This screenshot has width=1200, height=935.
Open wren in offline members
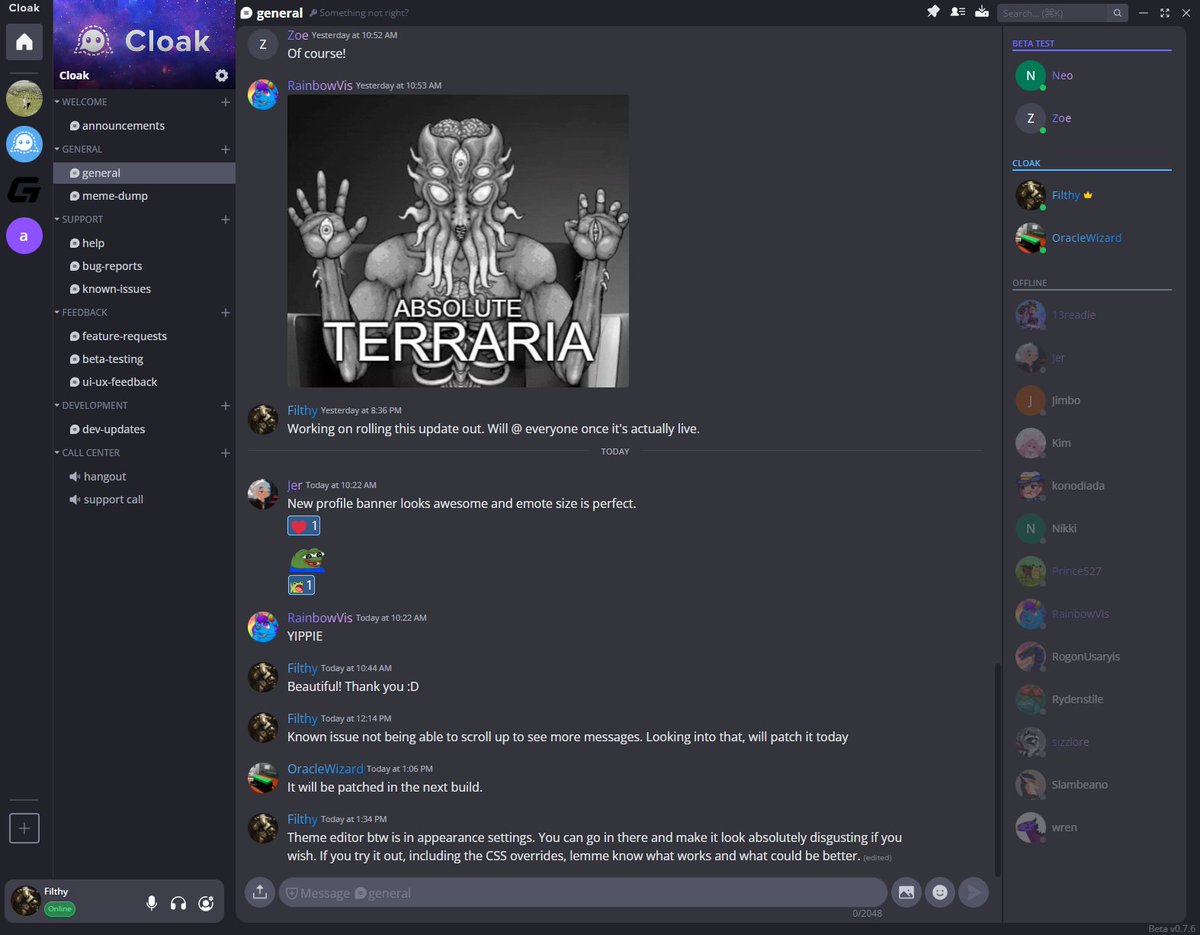coord(1093,827)
